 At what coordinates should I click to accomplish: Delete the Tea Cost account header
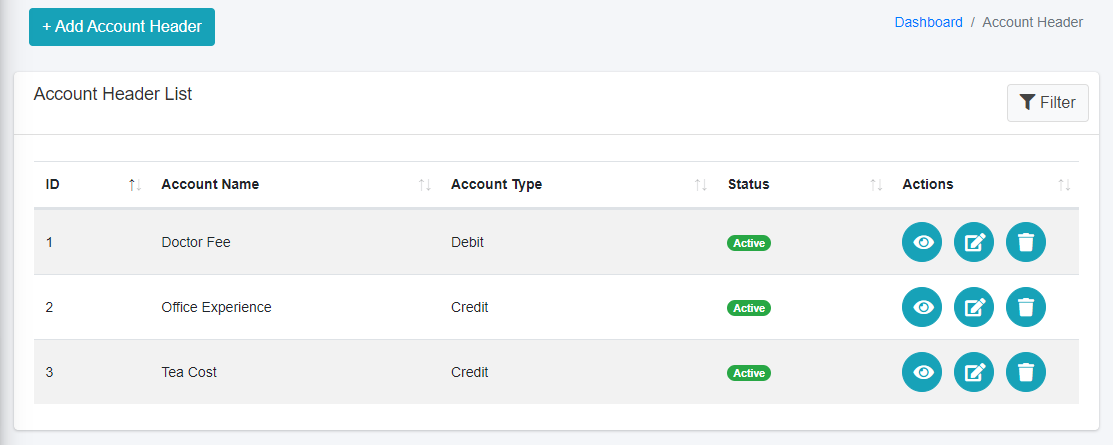[1026, 372]
